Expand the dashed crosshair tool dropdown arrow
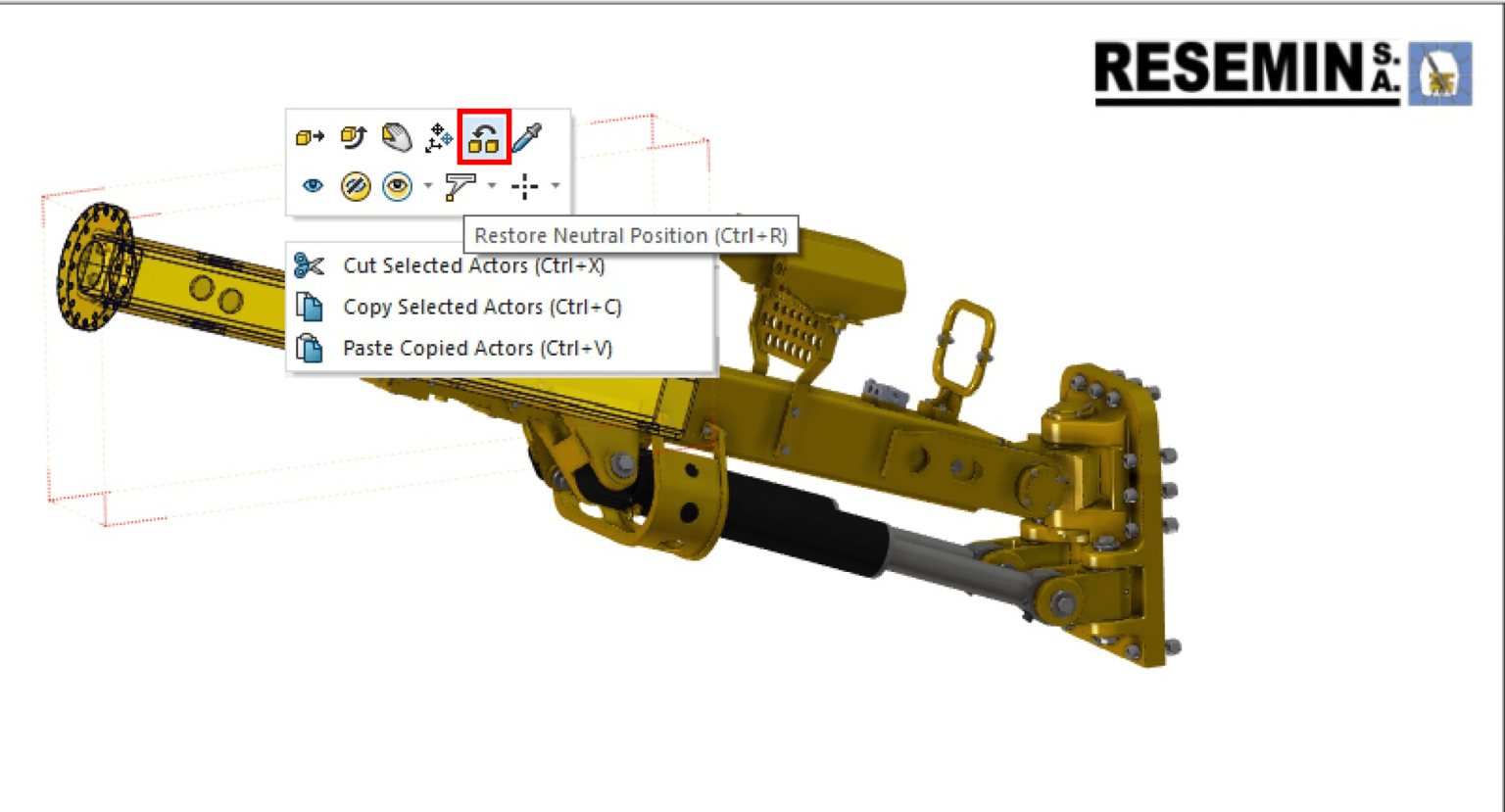This screenshot has width=1505, height=812. pos(556,186)
